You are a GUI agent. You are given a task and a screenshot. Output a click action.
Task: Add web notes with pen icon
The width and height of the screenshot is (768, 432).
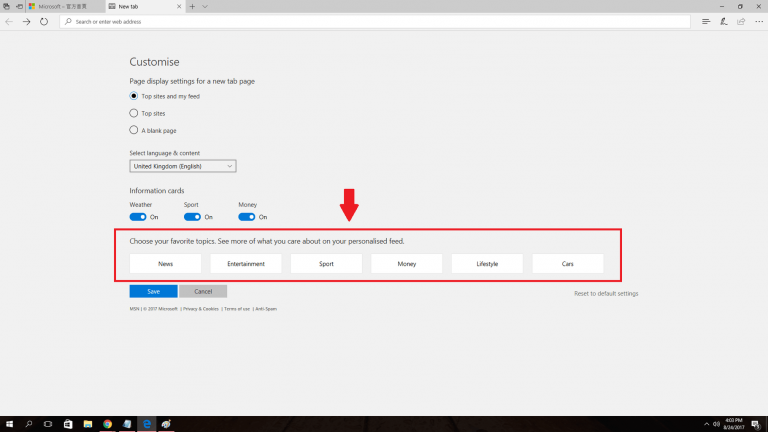tap(723, 22)
